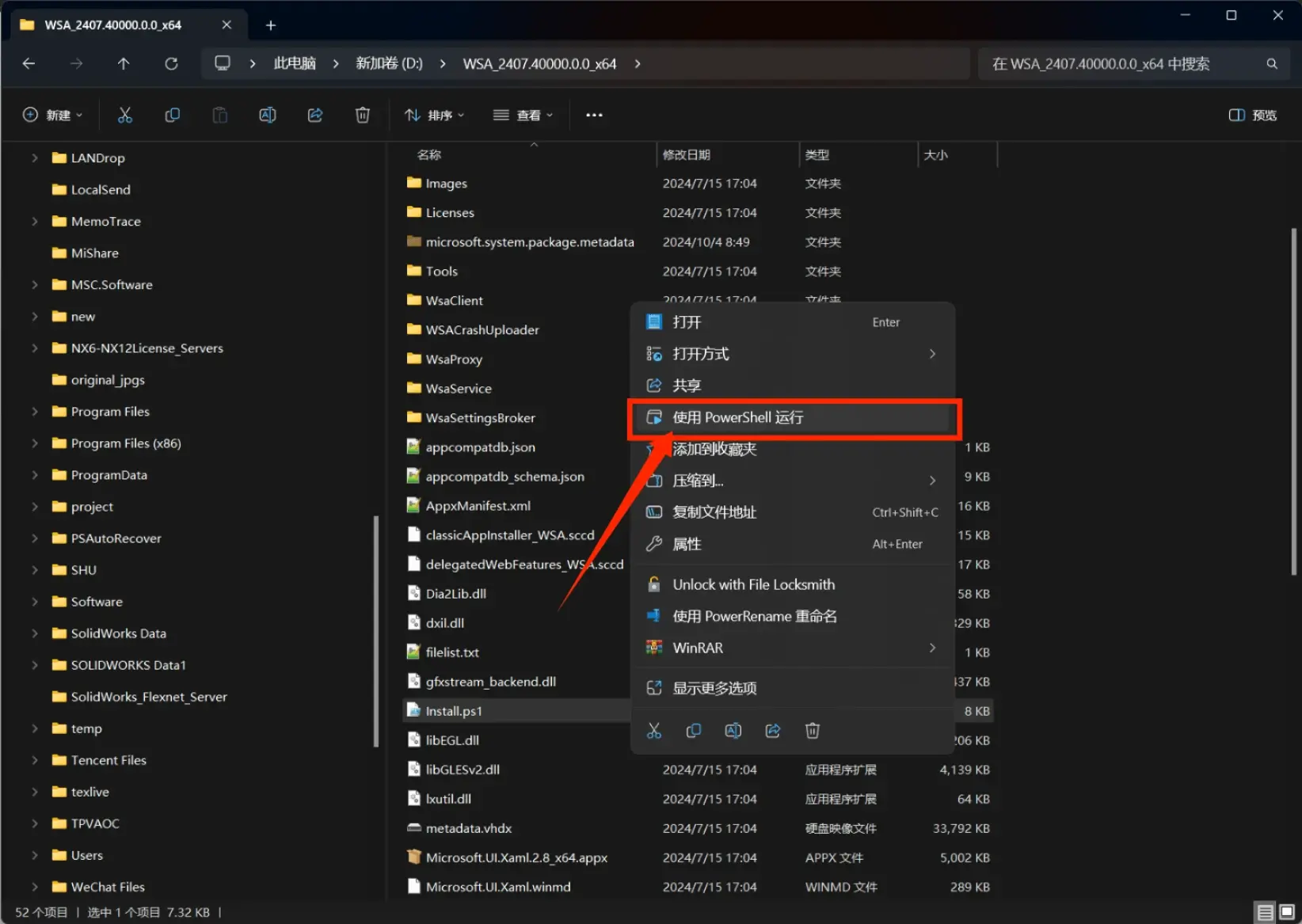Expand the MemoTrace folder in tree
This screenshot has height=924, width=1302.
point(34,221)
